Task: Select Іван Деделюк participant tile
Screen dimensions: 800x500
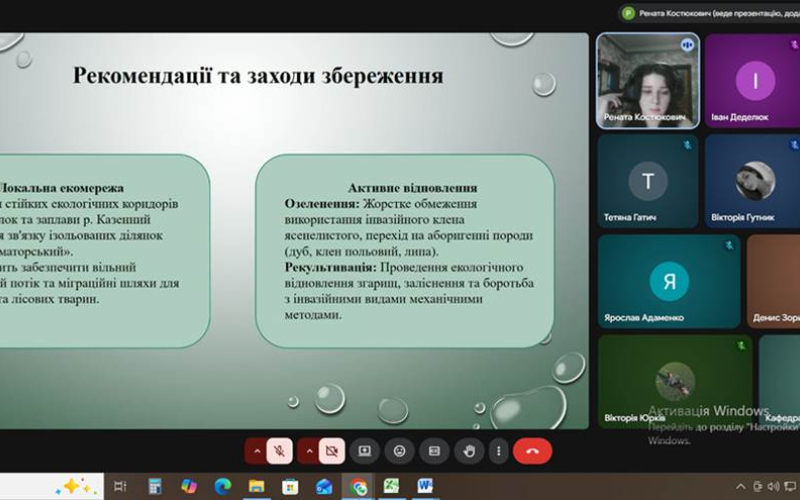Action: click(752, 81)
